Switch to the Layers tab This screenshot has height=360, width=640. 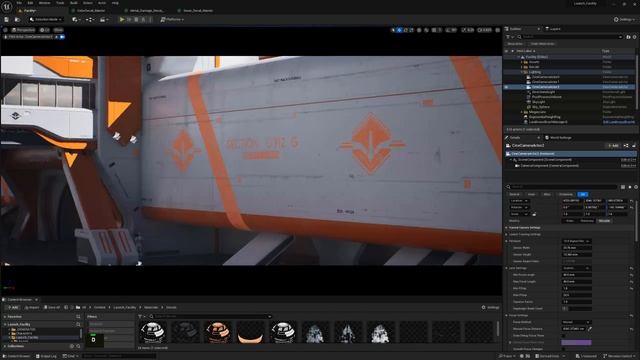[x=554, y=29]
